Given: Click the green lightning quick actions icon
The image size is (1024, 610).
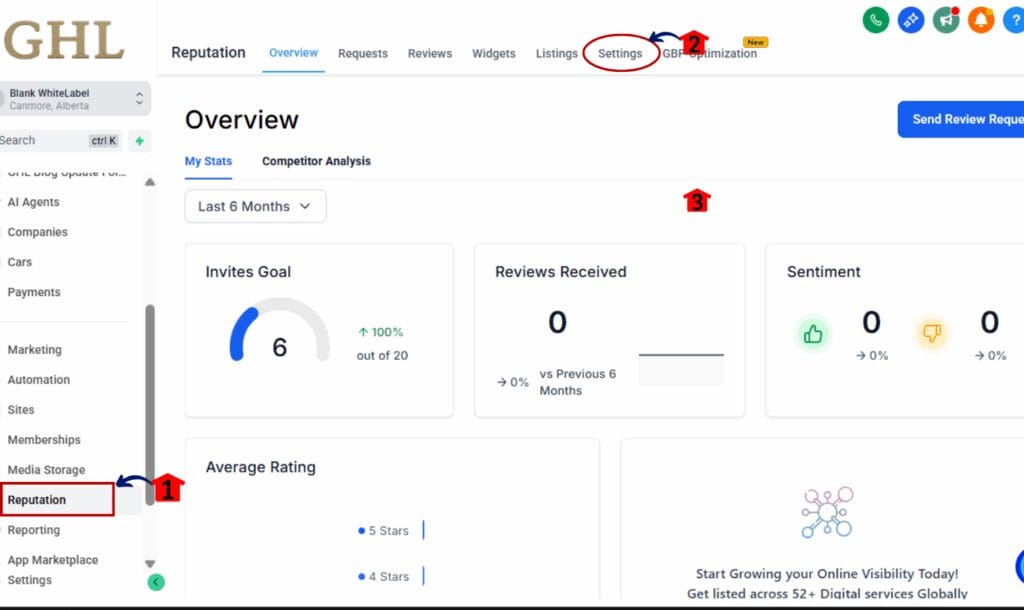Looking at the screenshot, I should 139,141.
